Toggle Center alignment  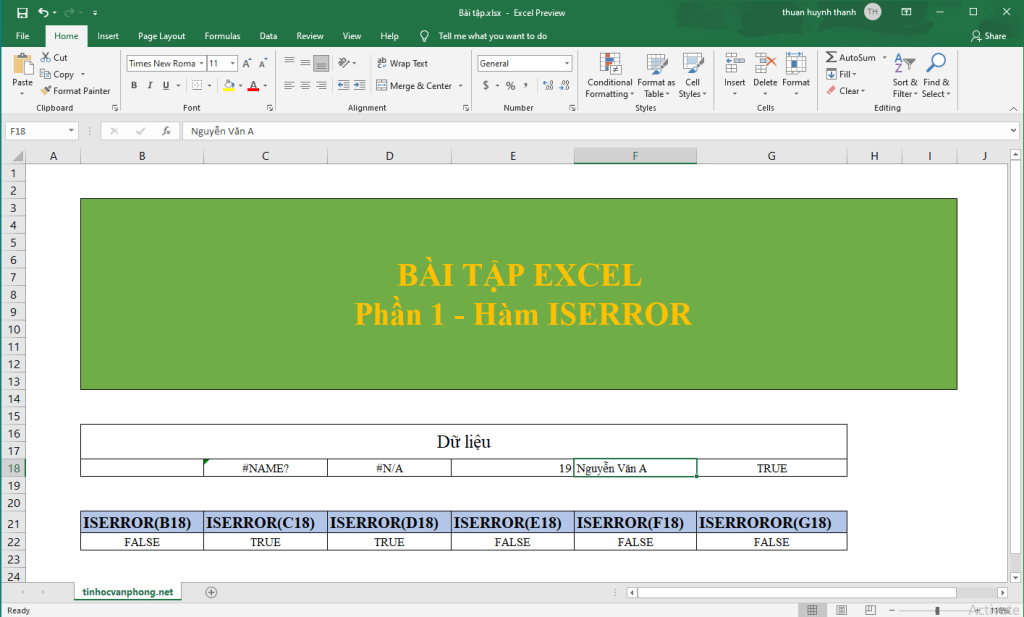[x=305, y=86]
